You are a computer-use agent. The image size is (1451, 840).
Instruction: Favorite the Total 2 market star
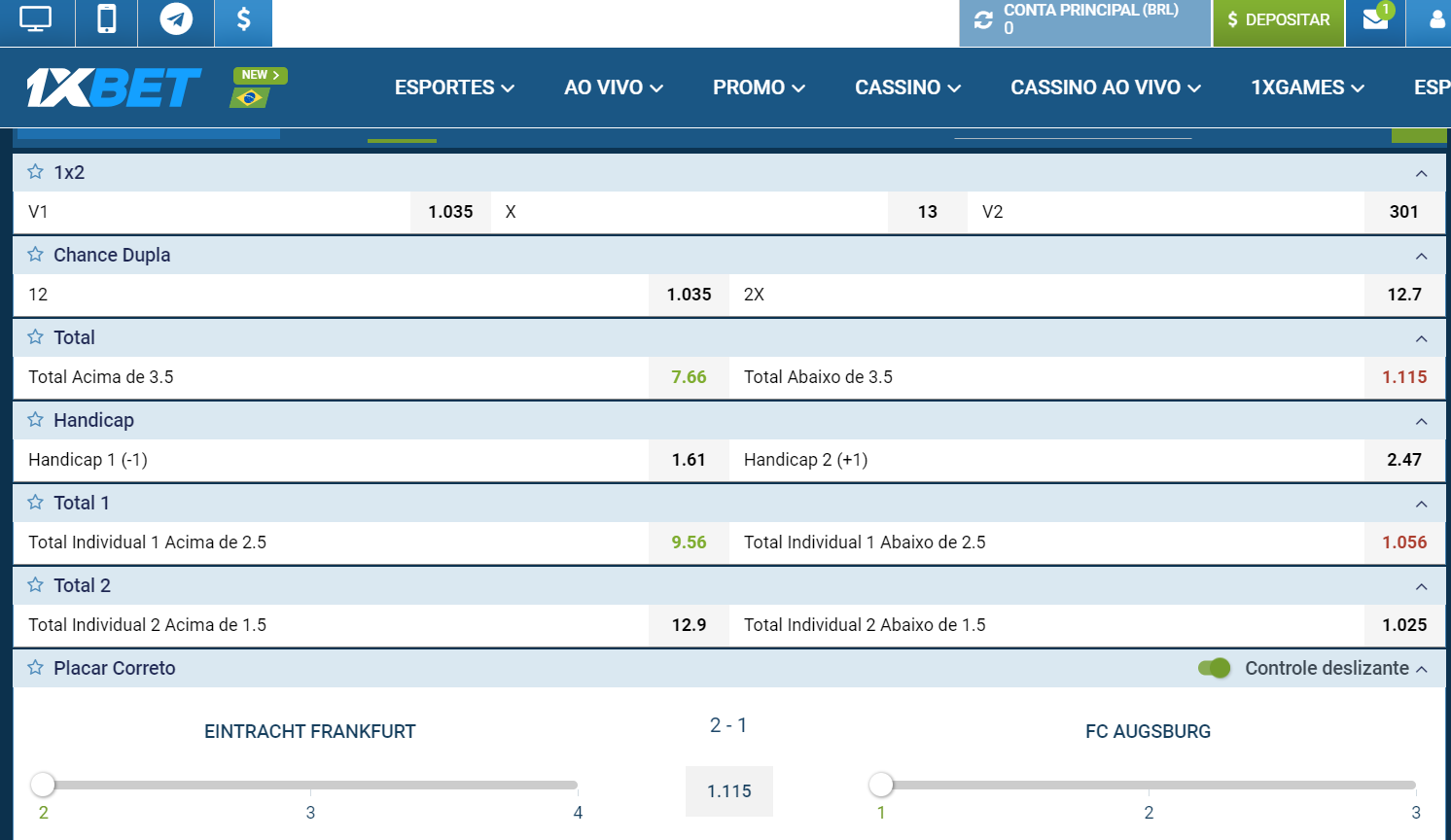(x=36, y=585)
